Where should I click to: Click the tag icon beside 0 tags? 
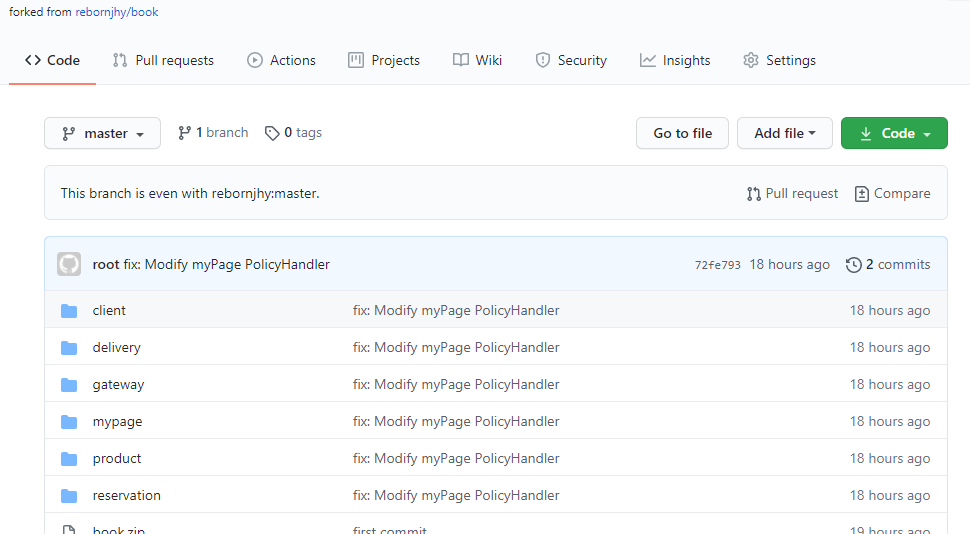tap(272, 133)
